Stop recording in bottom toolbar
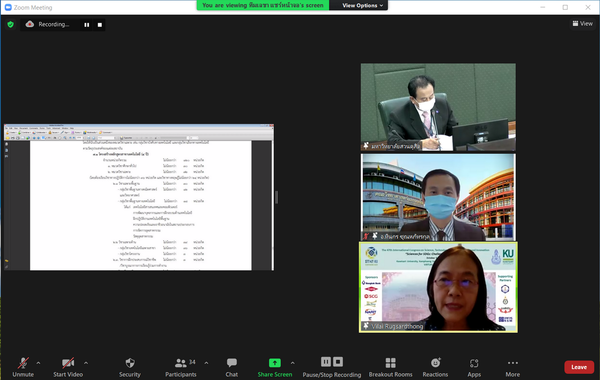 pos(338,362)
